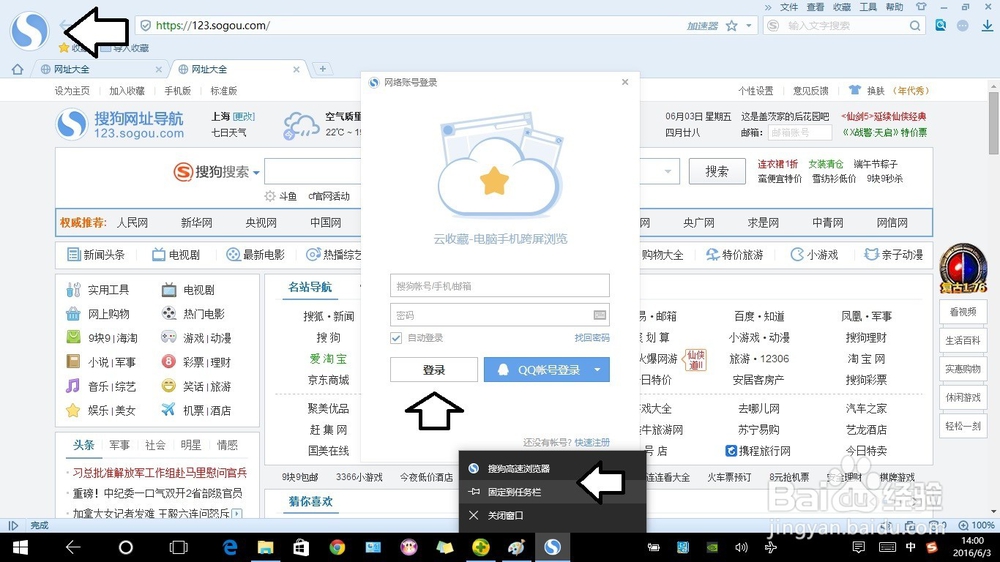Screen dimensions: 1000x562
Task: Open the 文件 menu
Action: click(x=789, y=7)
